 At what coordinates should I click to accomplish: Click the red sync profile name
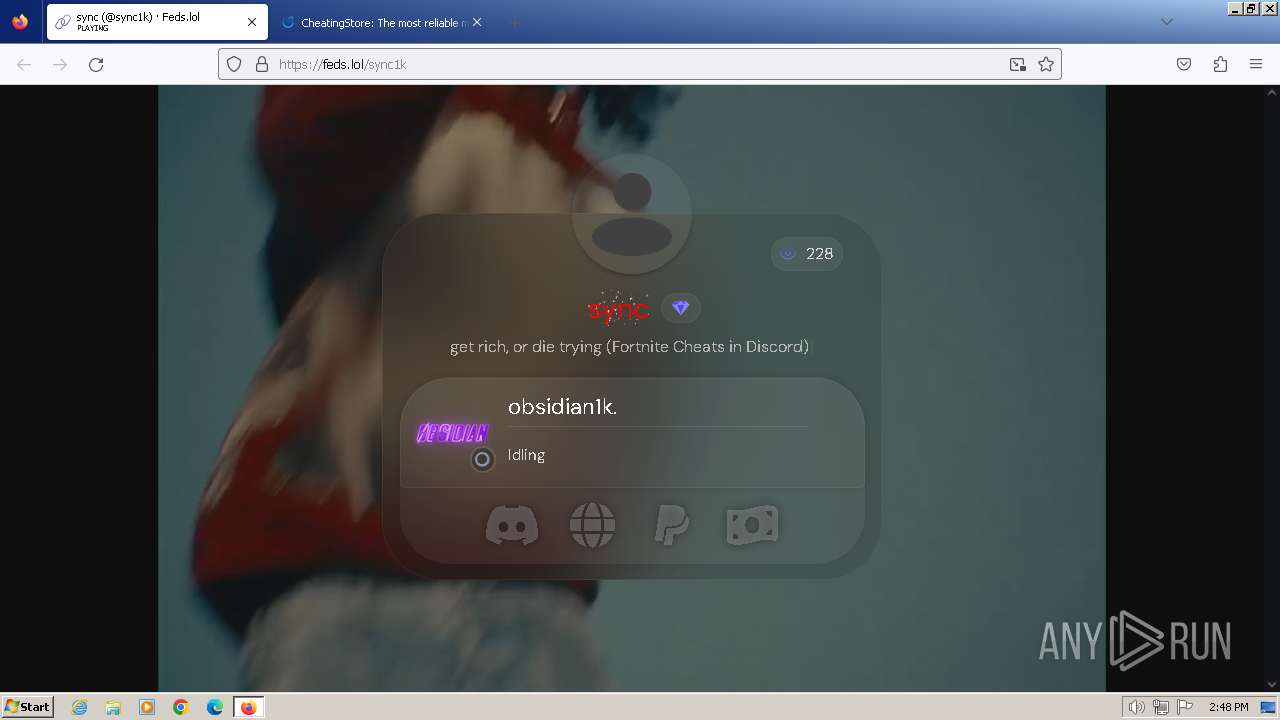click(619, 309)
